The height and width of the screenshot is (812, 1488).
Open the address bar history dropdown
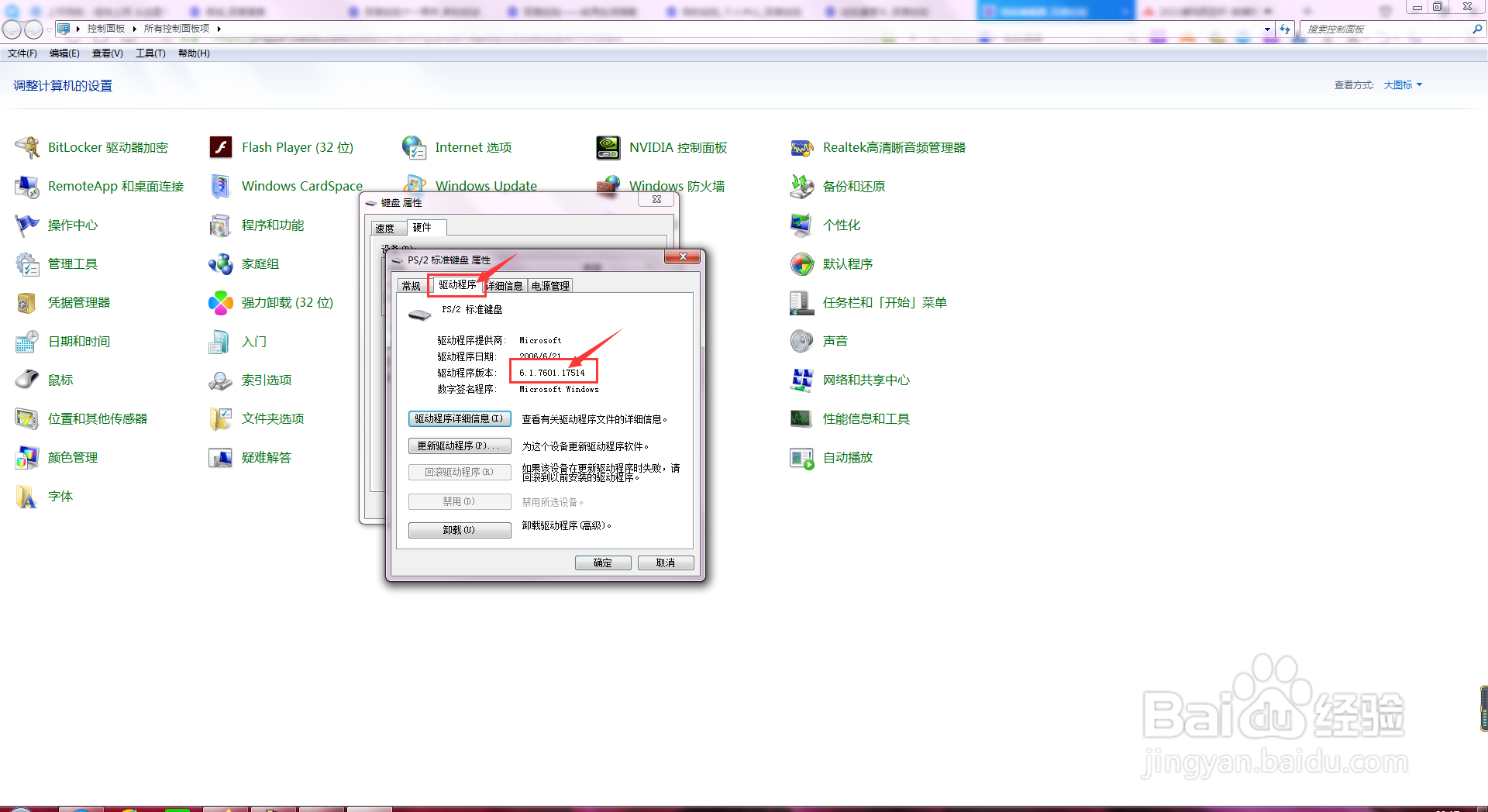[1268, 29]
